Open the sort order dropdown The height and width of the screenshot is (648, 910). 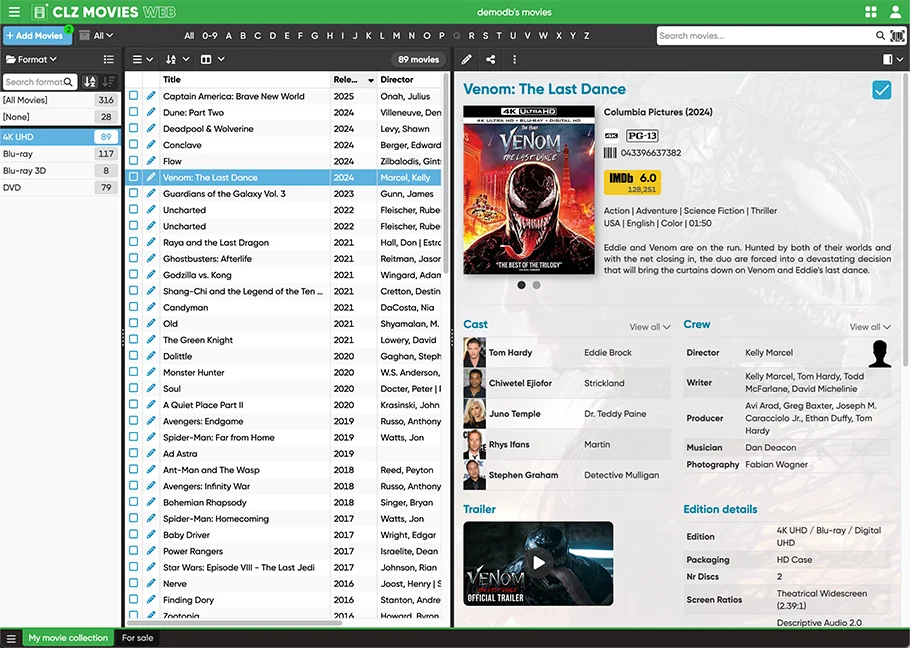point(178,59)
